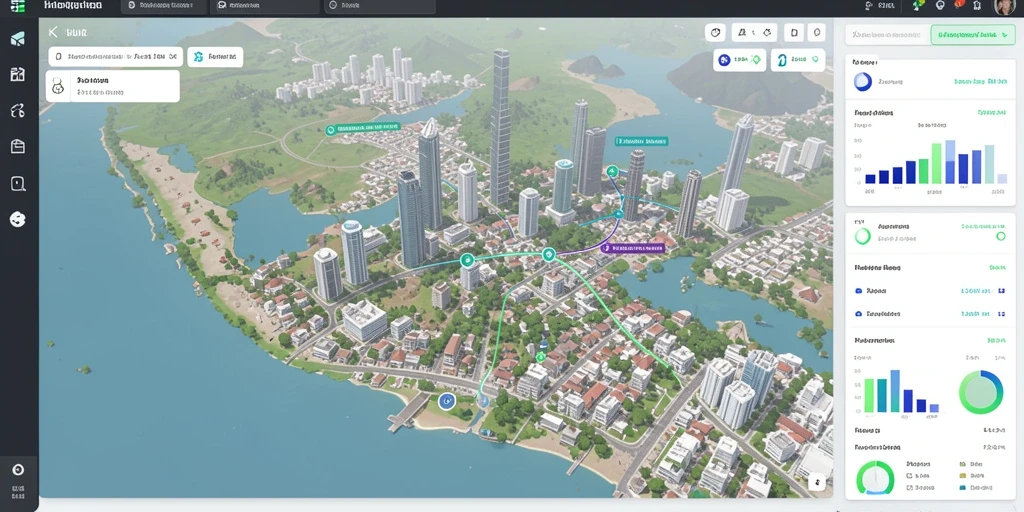The image size is (1024, 512).
Task: Click the green link above lower bar chart
Action: click(997, 340)
